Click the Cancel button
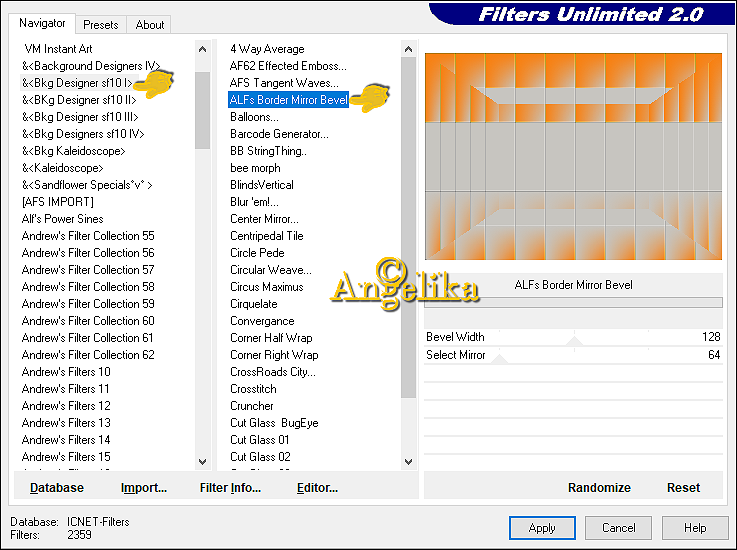 [618, 528]
